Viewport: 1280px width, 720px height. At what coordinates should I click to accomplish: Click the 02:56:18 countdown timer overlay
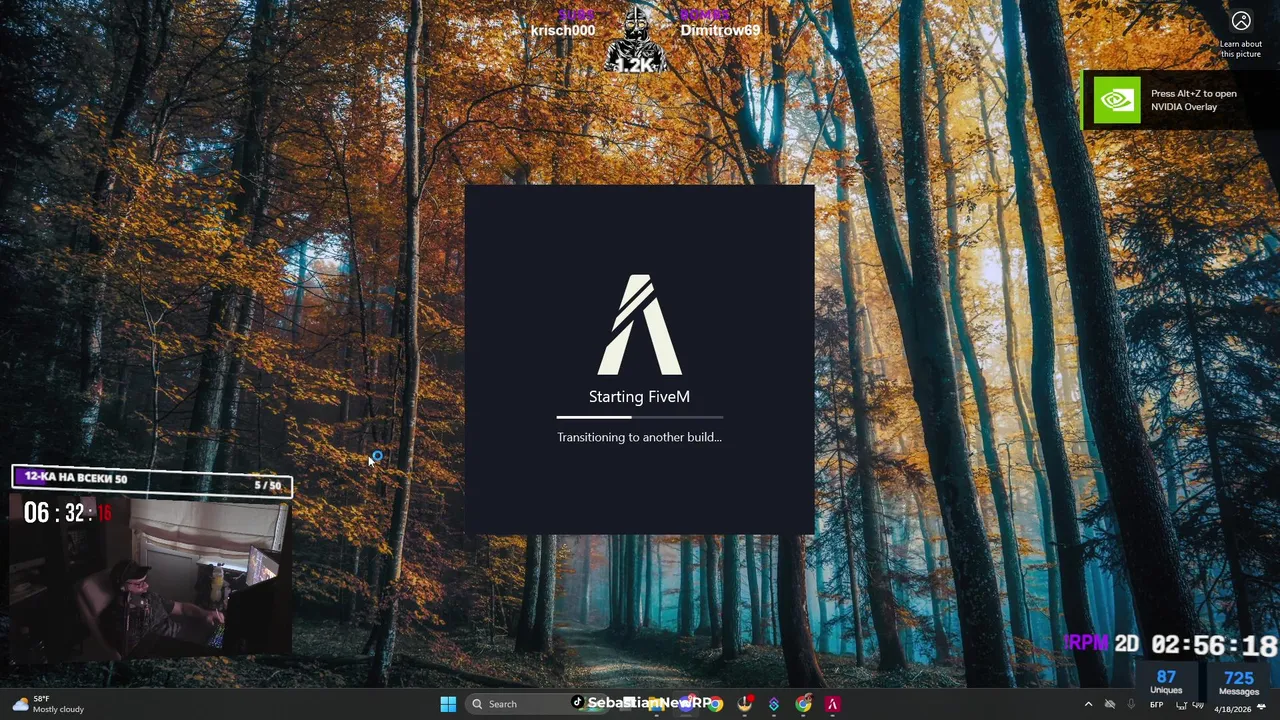pyautogui.click(x=1214, y=645)
